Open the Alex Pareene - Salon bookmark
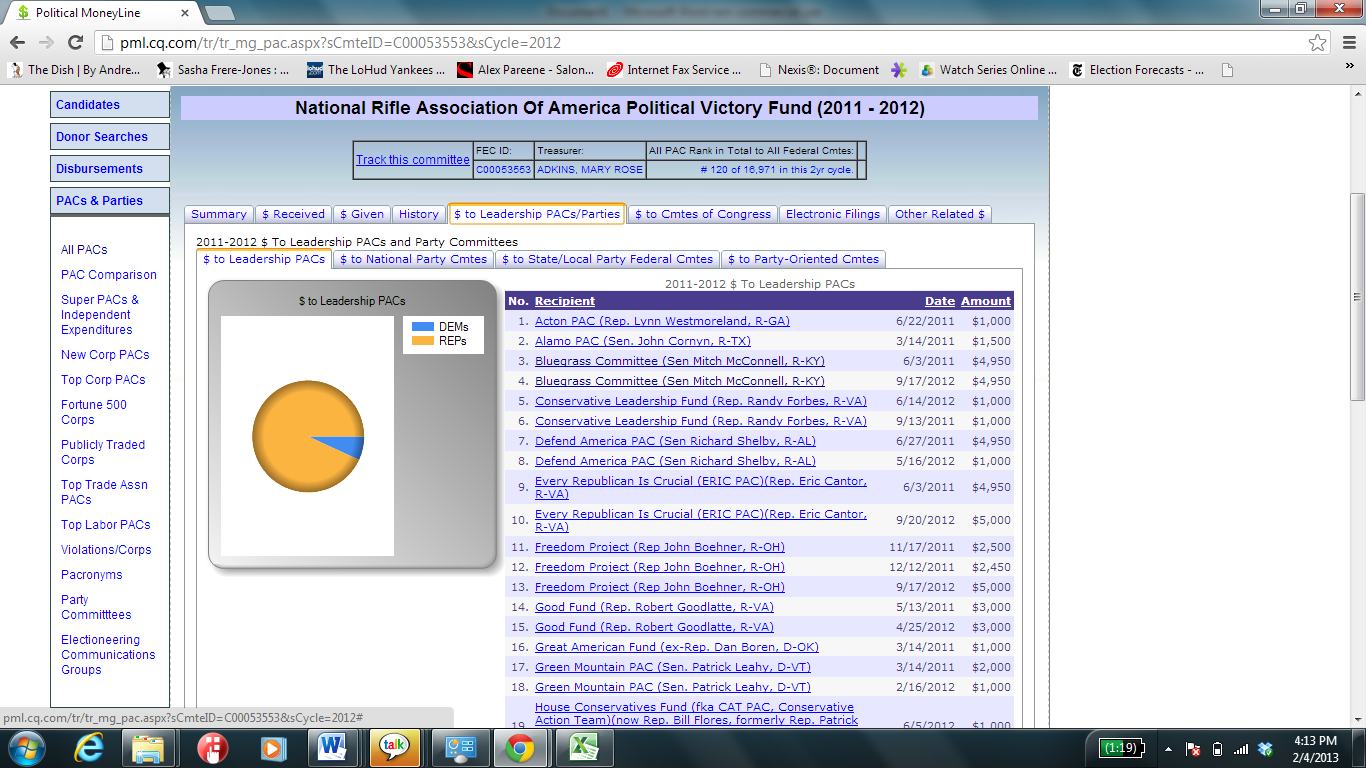Screen dimensions: 1366x768 [x=525, y=70]
